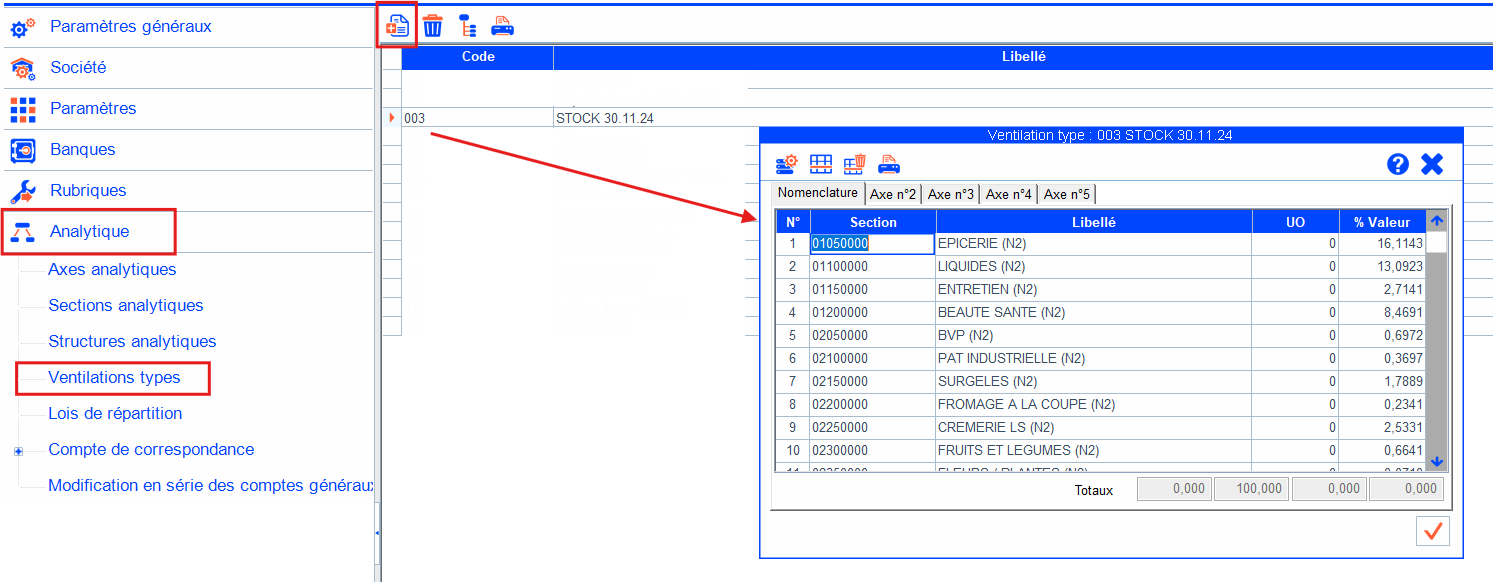Image resolution: width=1493 pixels, height=582 pixels.
Task: Click the trash delete icon in main toolbar
Action: pos(432,26)
